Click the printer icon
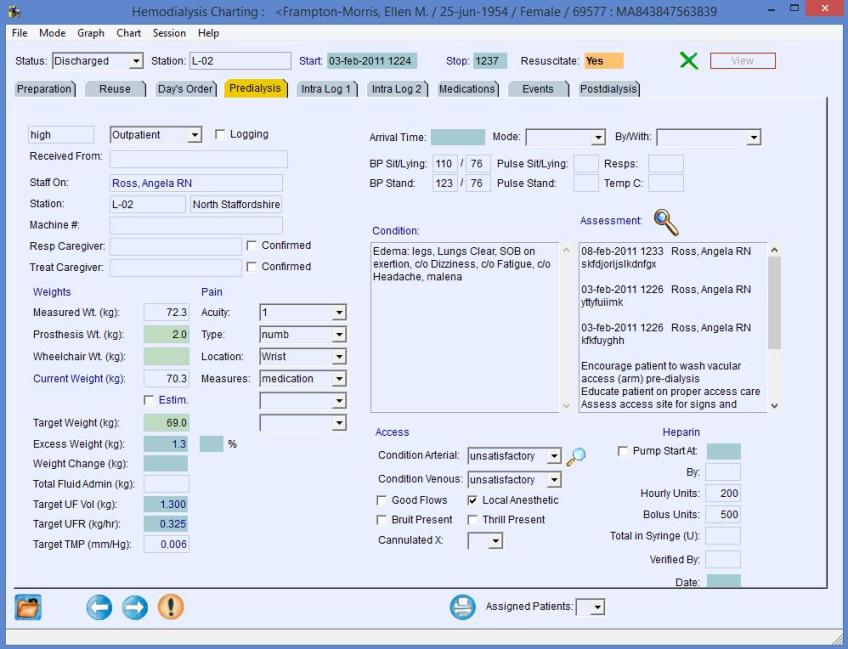Viewport: 848px width, 649px height. point(462,607)
